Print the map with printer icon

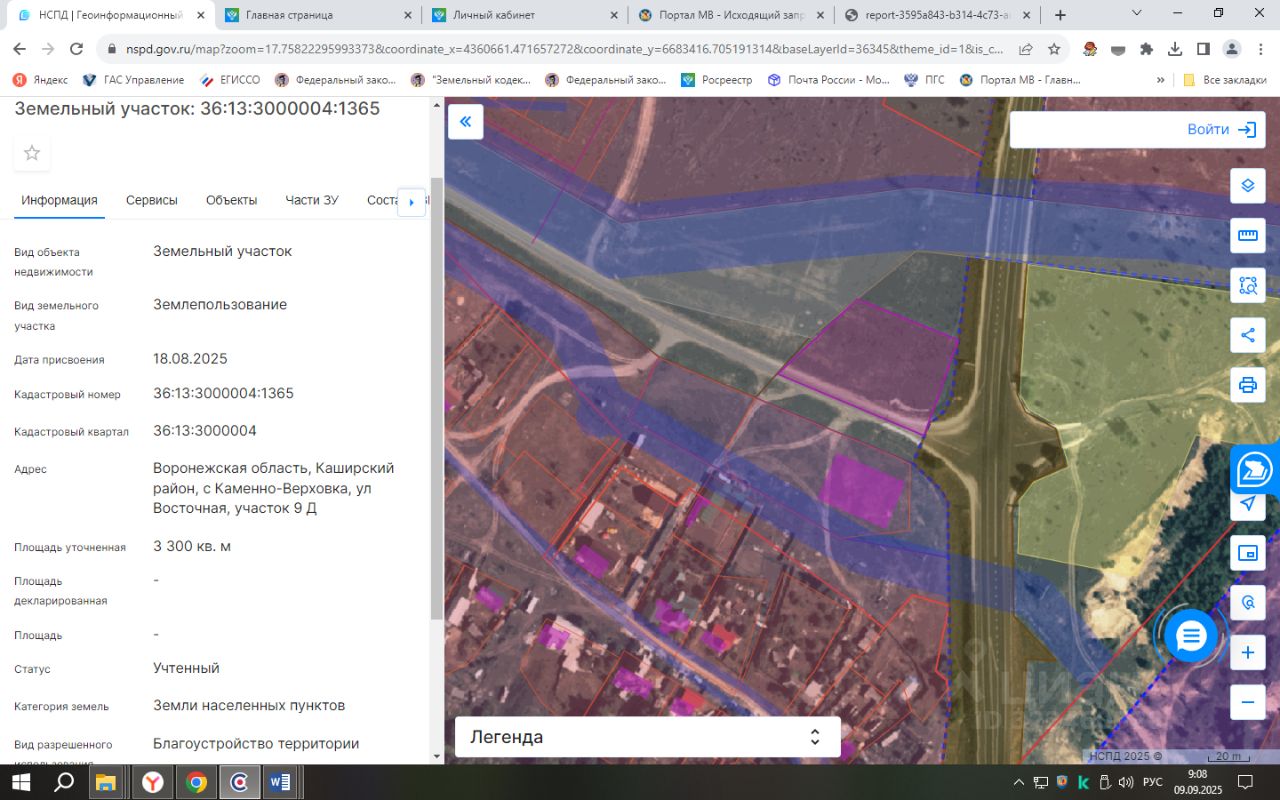(1247, 385)
